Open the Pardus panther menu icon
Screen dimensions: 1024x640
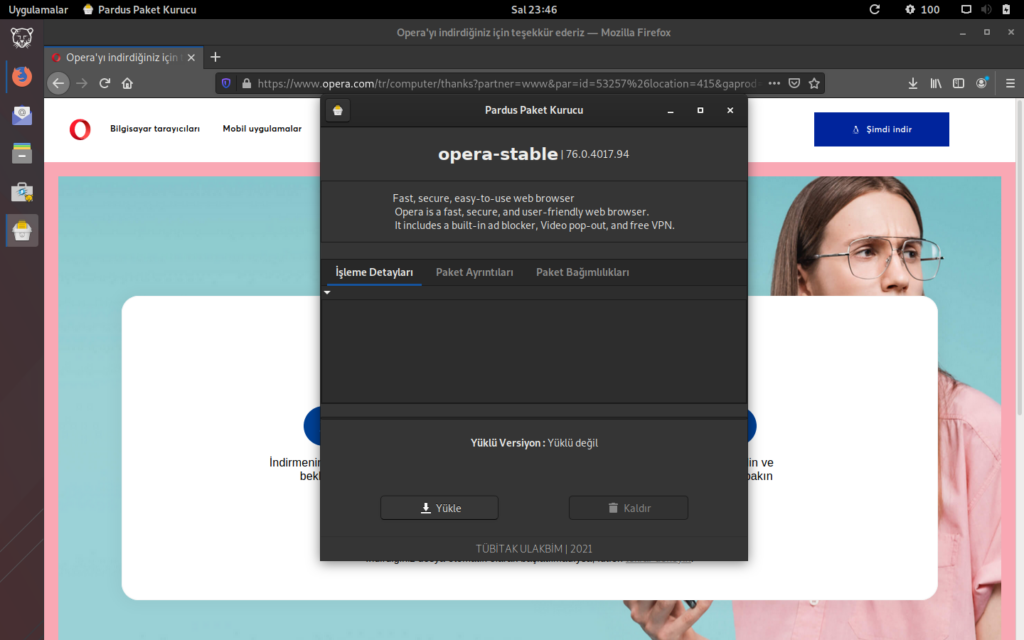(22, 38)
